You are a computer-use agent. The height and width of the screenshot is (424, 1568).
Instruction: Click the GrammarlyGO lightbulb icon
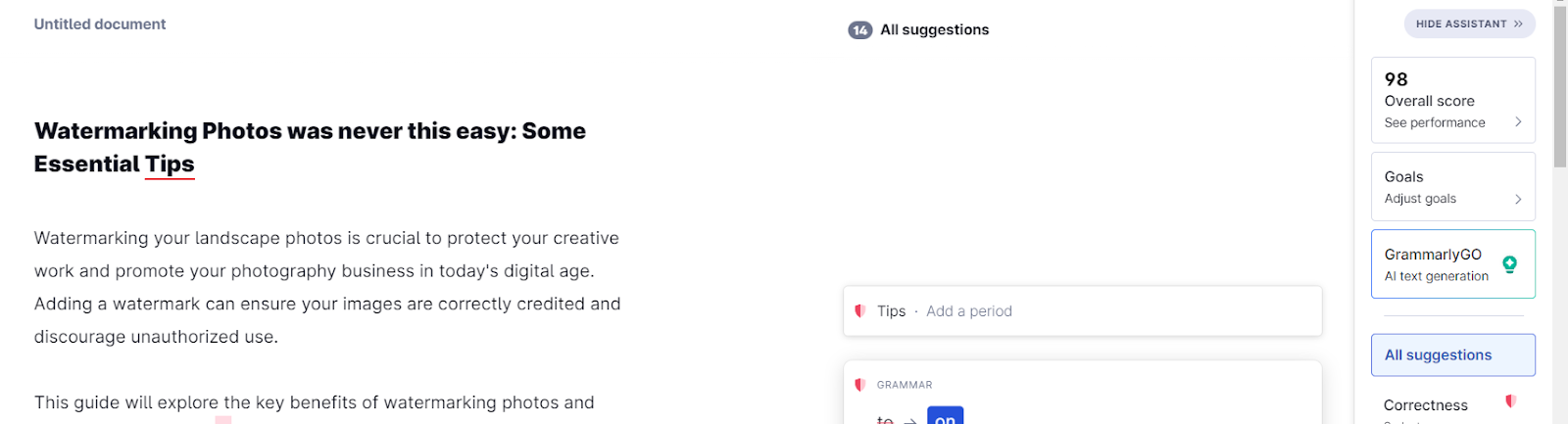tap(1509, 264)
